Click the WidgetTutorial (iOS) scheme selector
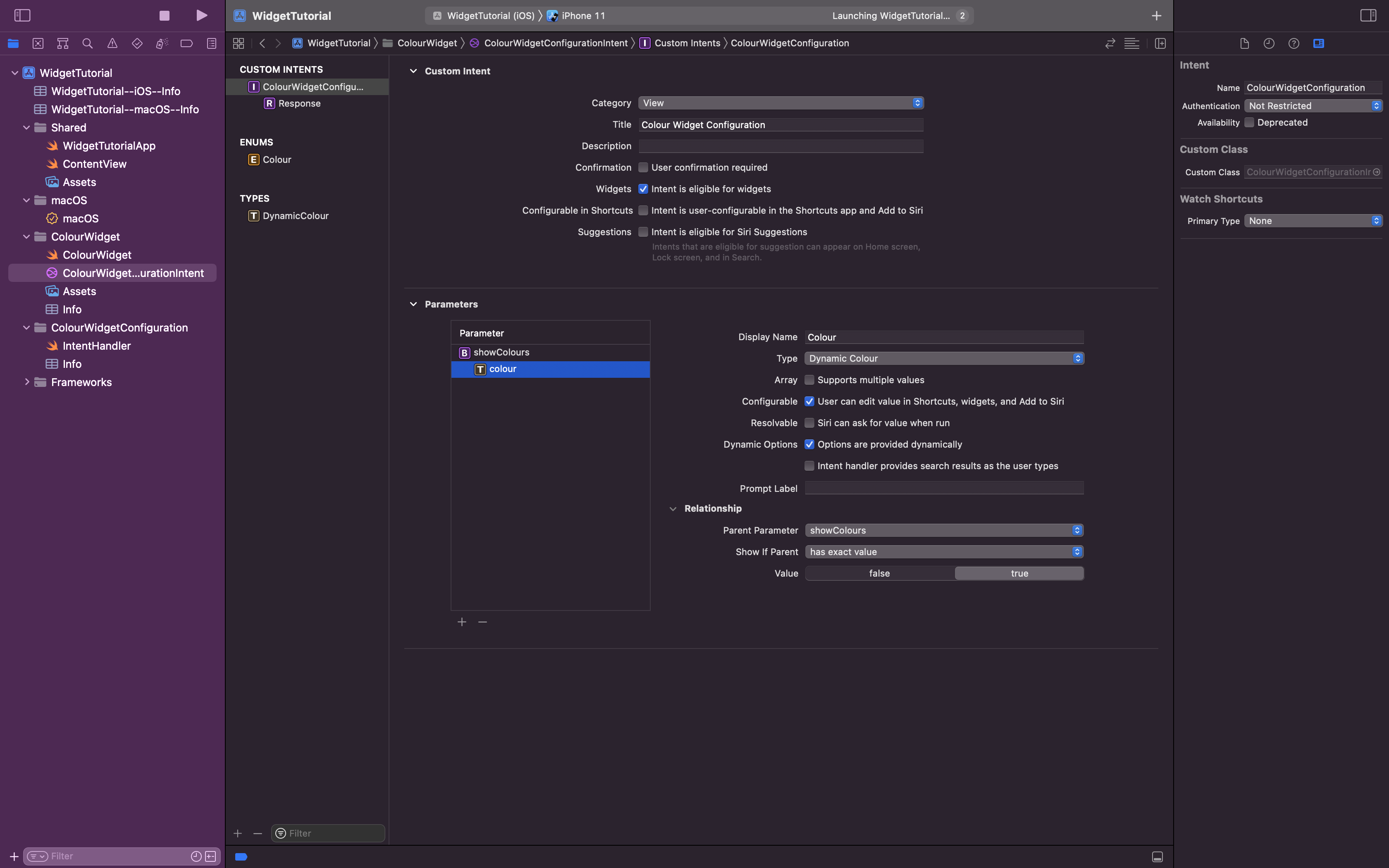 pos(484,16)
